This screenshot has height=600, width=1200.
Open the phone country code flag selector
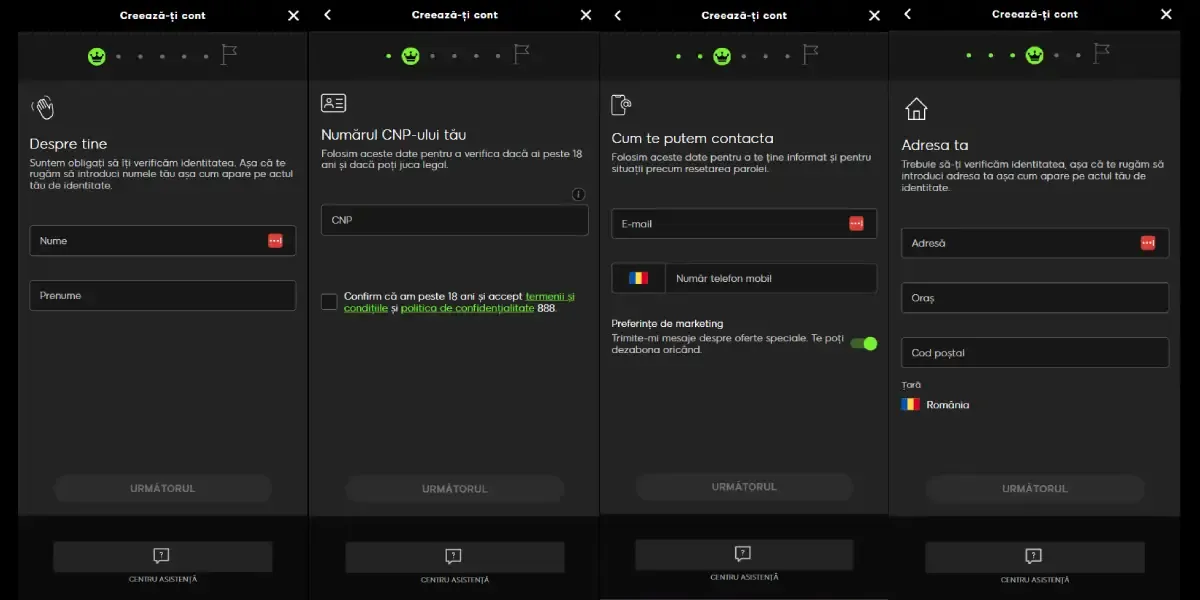638,278
